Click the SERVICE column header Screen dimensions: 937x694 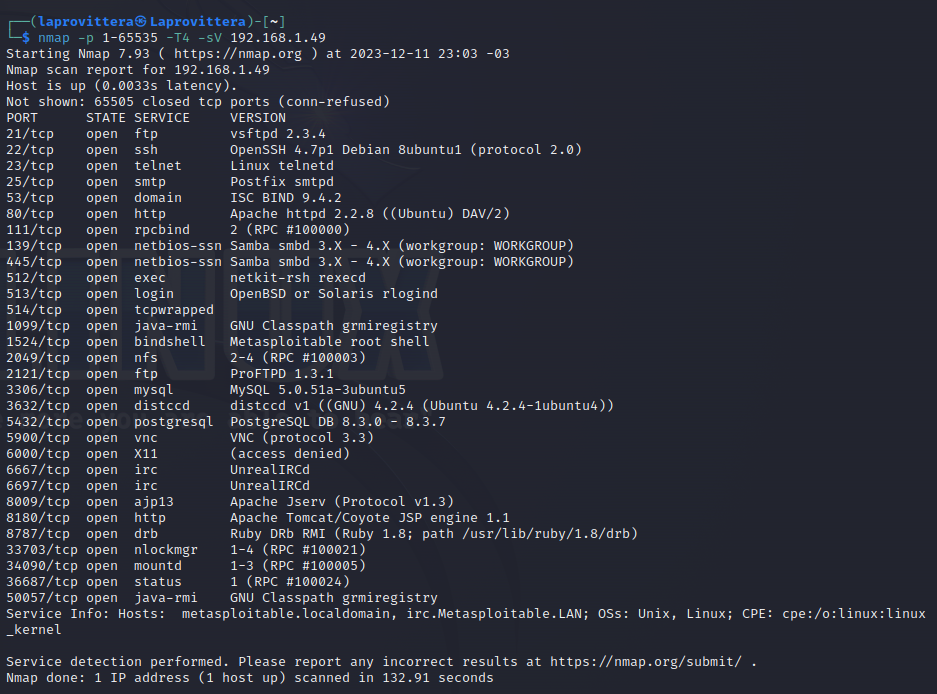pos(162,118)
